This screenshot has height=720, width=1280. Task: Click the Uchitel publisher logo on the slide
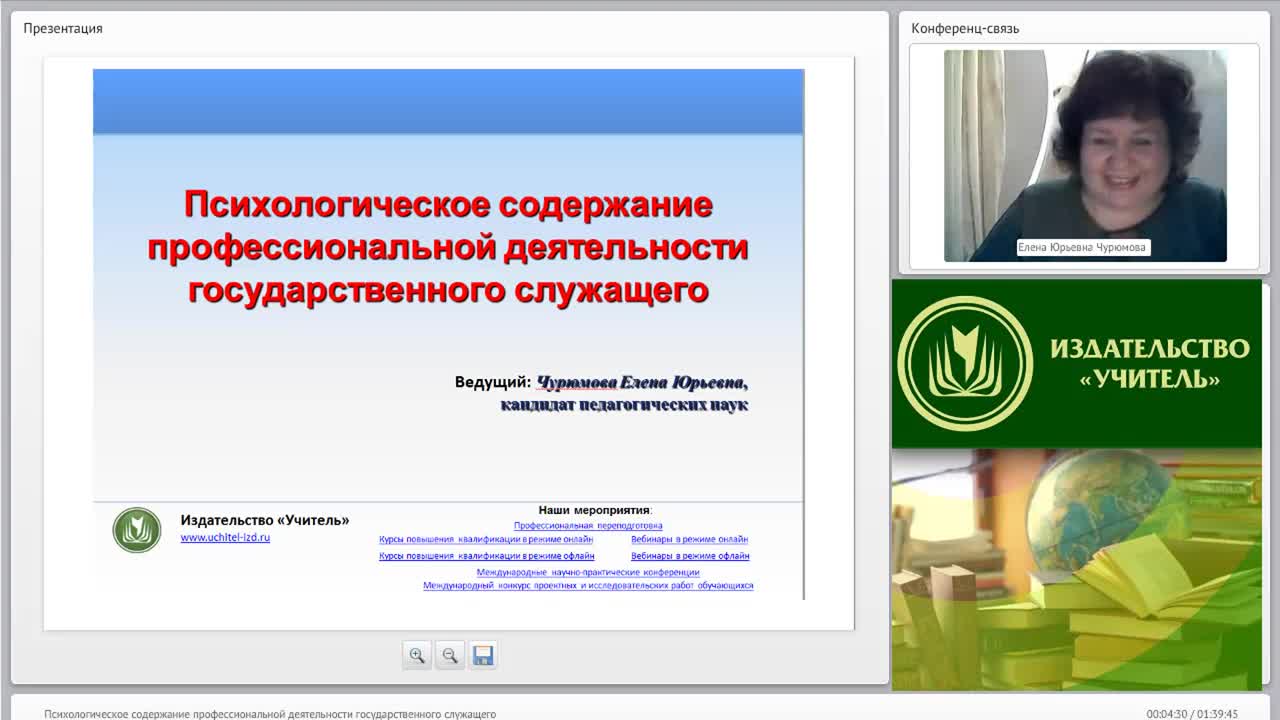tap(137, 530)
